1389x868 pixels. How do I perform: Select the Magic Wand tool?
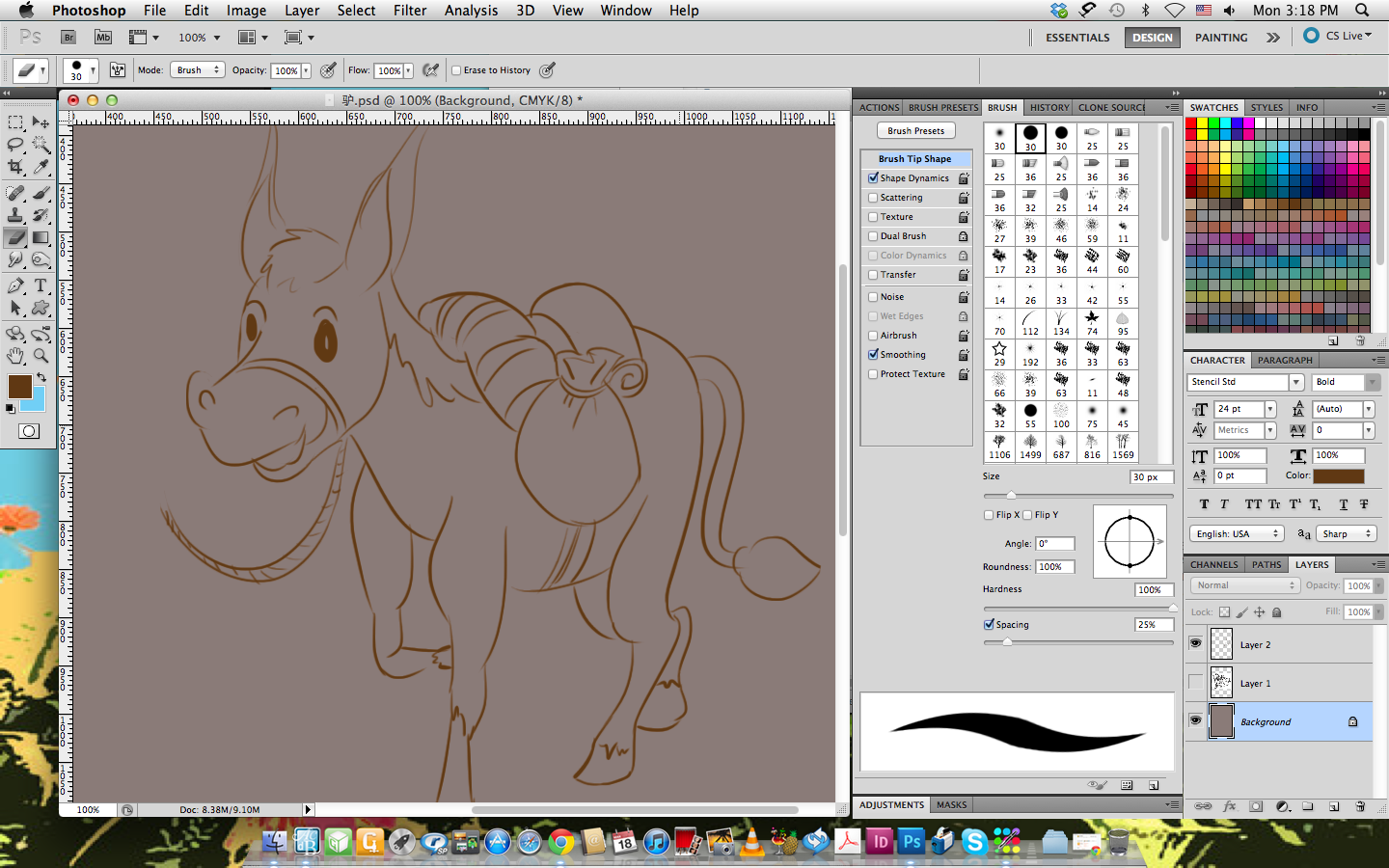pyautogui.click(x=41, y=145)
